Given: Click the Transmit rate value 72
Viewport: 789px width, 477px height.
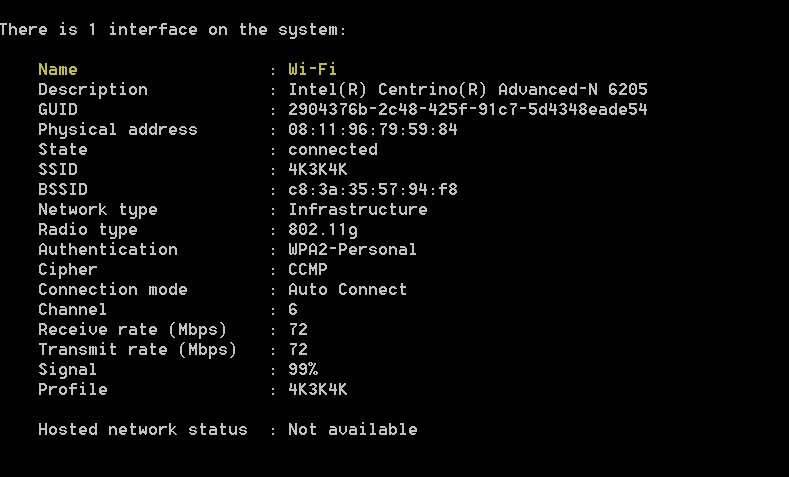Looking at the screenshot, I should (x=298, y=350).
